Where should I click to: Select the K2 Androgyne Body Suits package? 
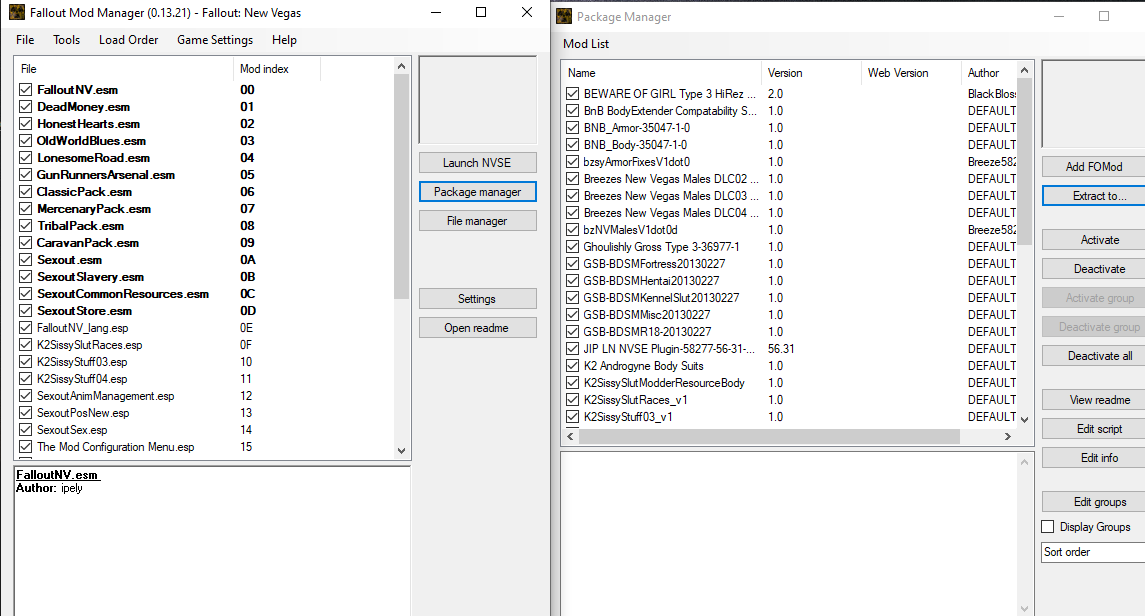643,366
